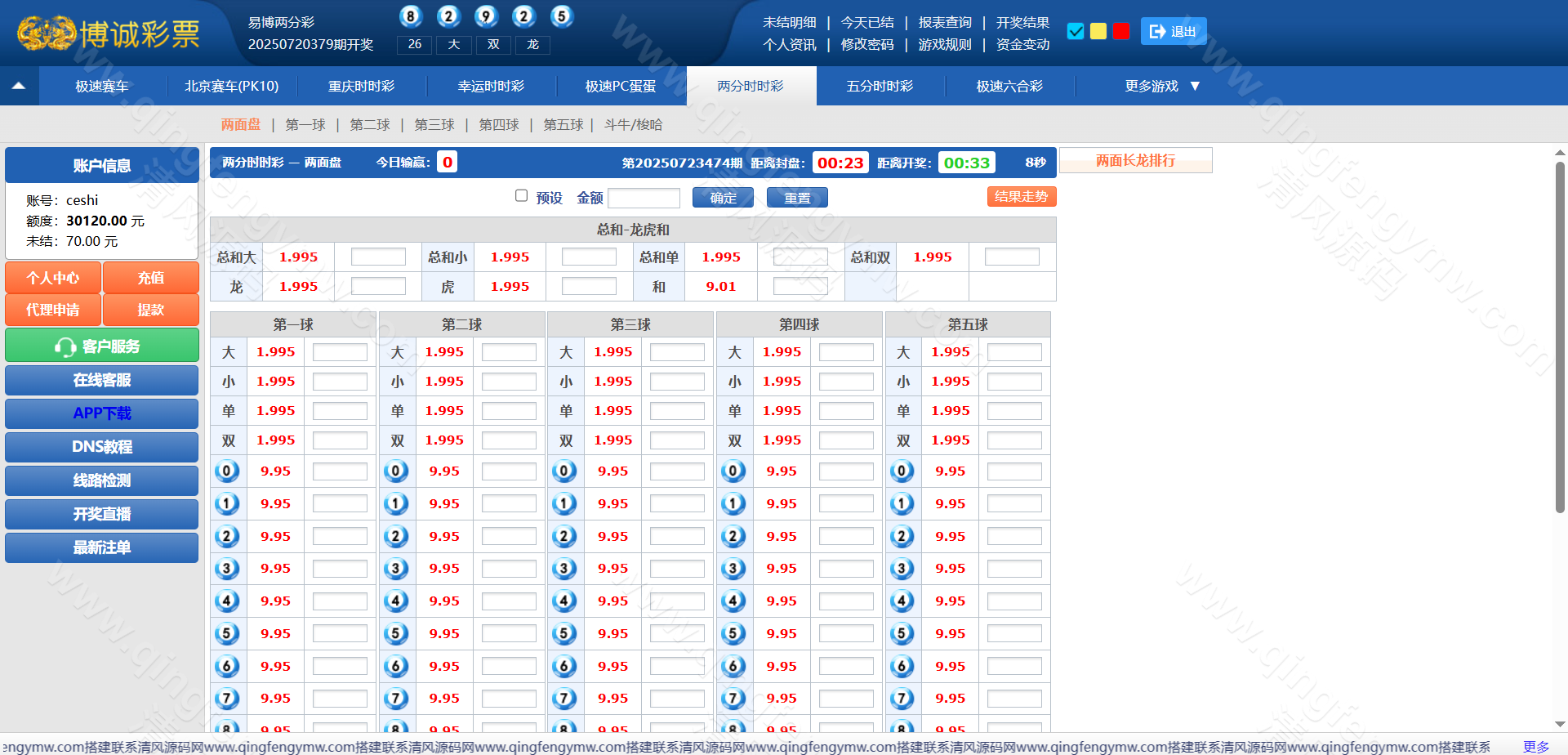Choose the yellow theme color swatch
The height and width of the screenshot is (755, 1568).
coord(1098,31)
